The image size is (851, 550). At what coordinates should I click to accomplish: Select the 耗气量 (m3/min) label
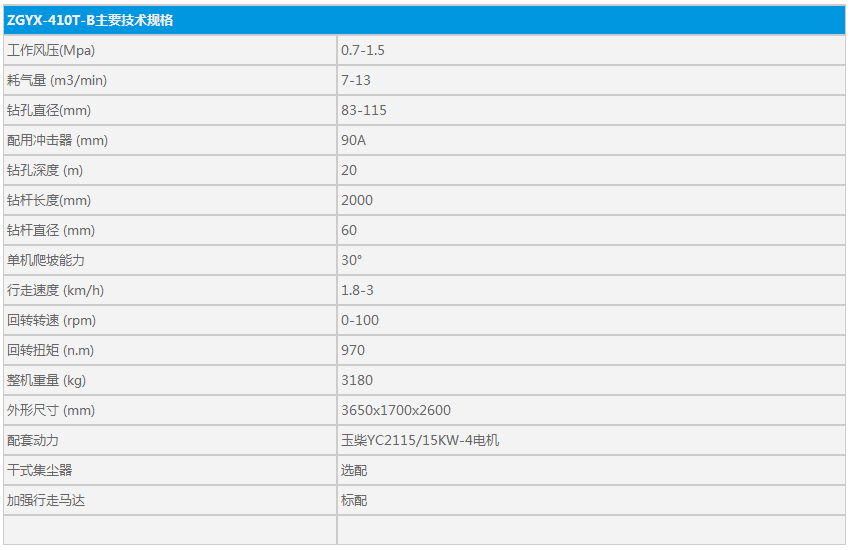click(x=57, y=80)
